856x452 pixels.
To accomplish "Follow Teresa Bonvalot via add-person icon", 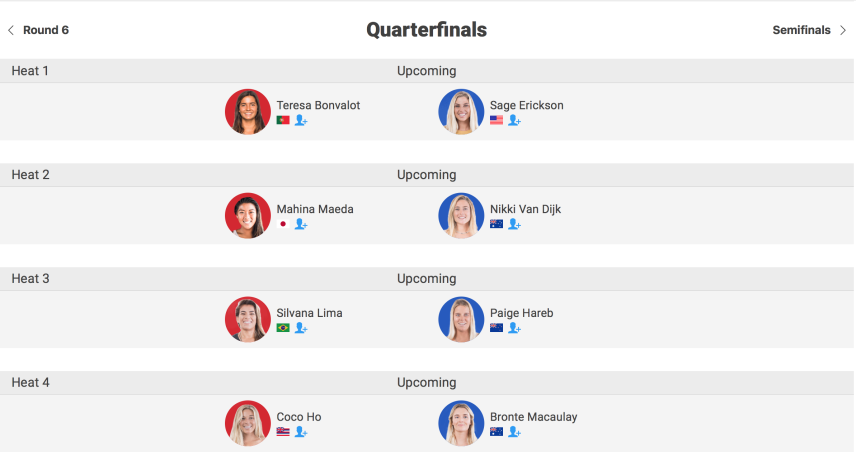I will point(301,120).
